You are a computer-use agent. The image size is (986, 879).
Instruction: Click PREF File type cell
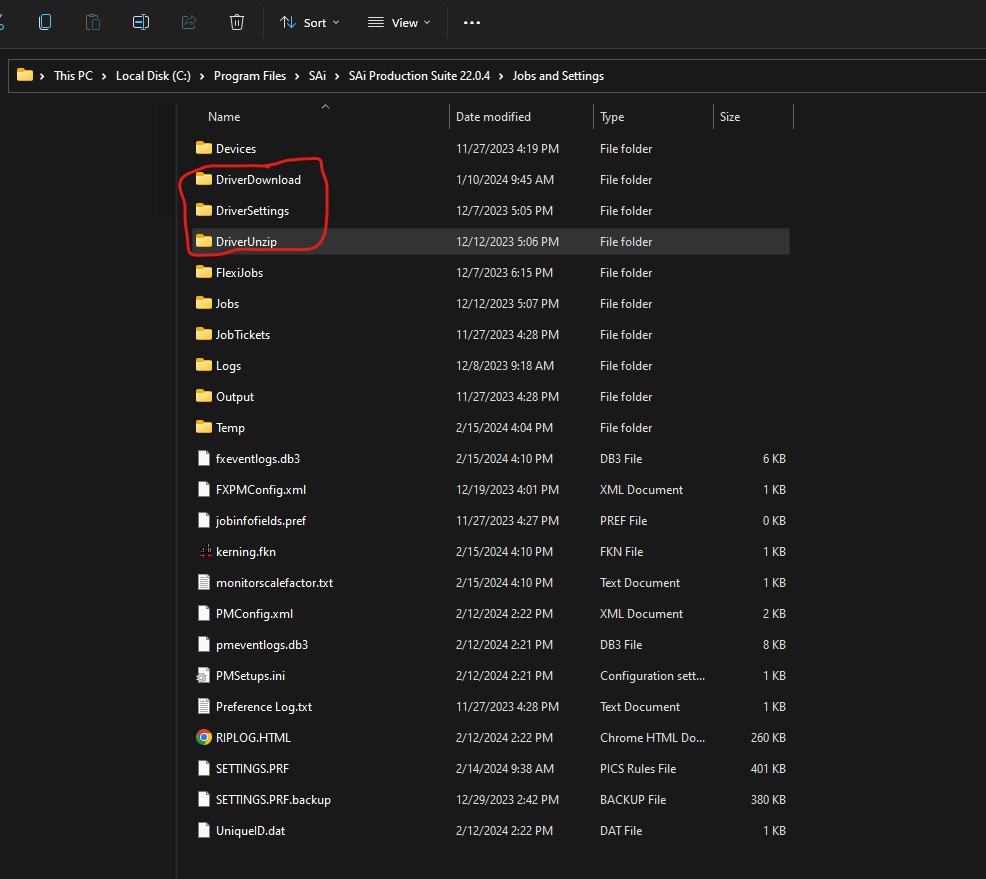tap(623, 521)
